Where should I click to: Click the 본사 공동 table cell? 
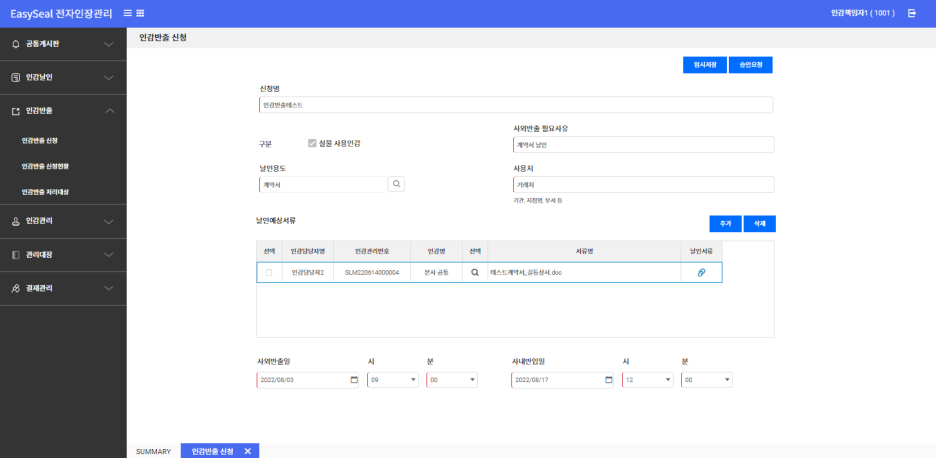click(x=436, y=272)
